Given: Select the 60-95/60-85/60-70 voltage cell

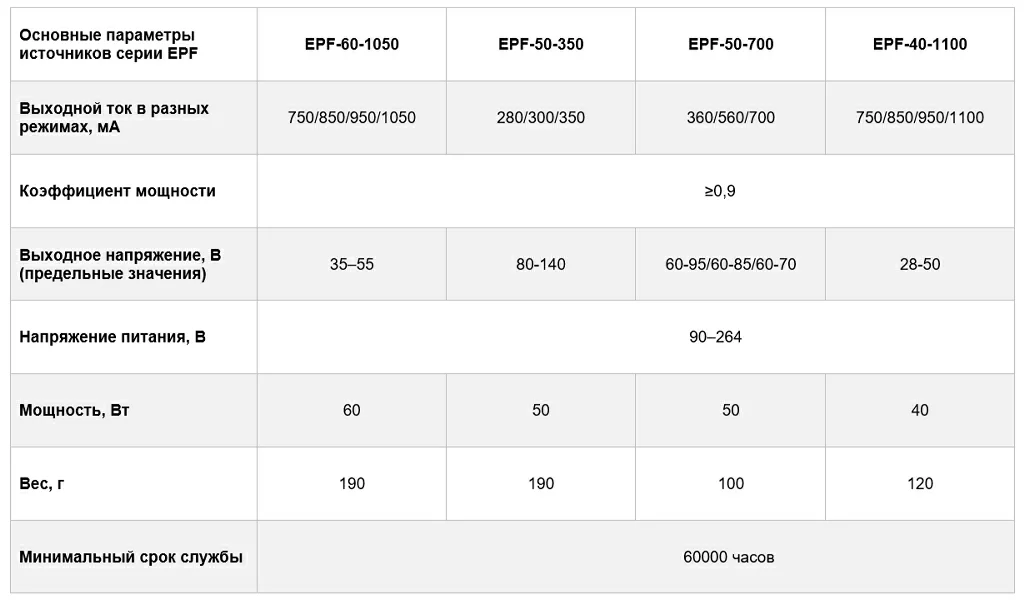Looking at the screenshot, I should [731, 265].
